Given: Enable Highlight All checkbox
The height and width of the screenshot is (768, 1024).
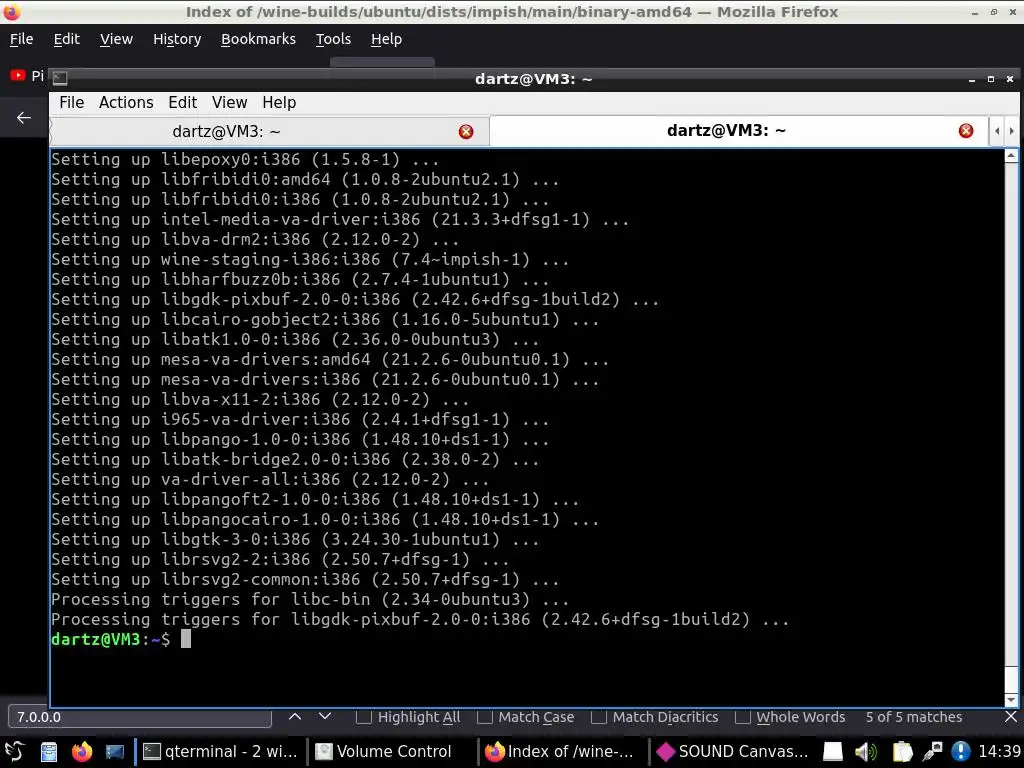Looking at the screenshot, I should 364,717.
